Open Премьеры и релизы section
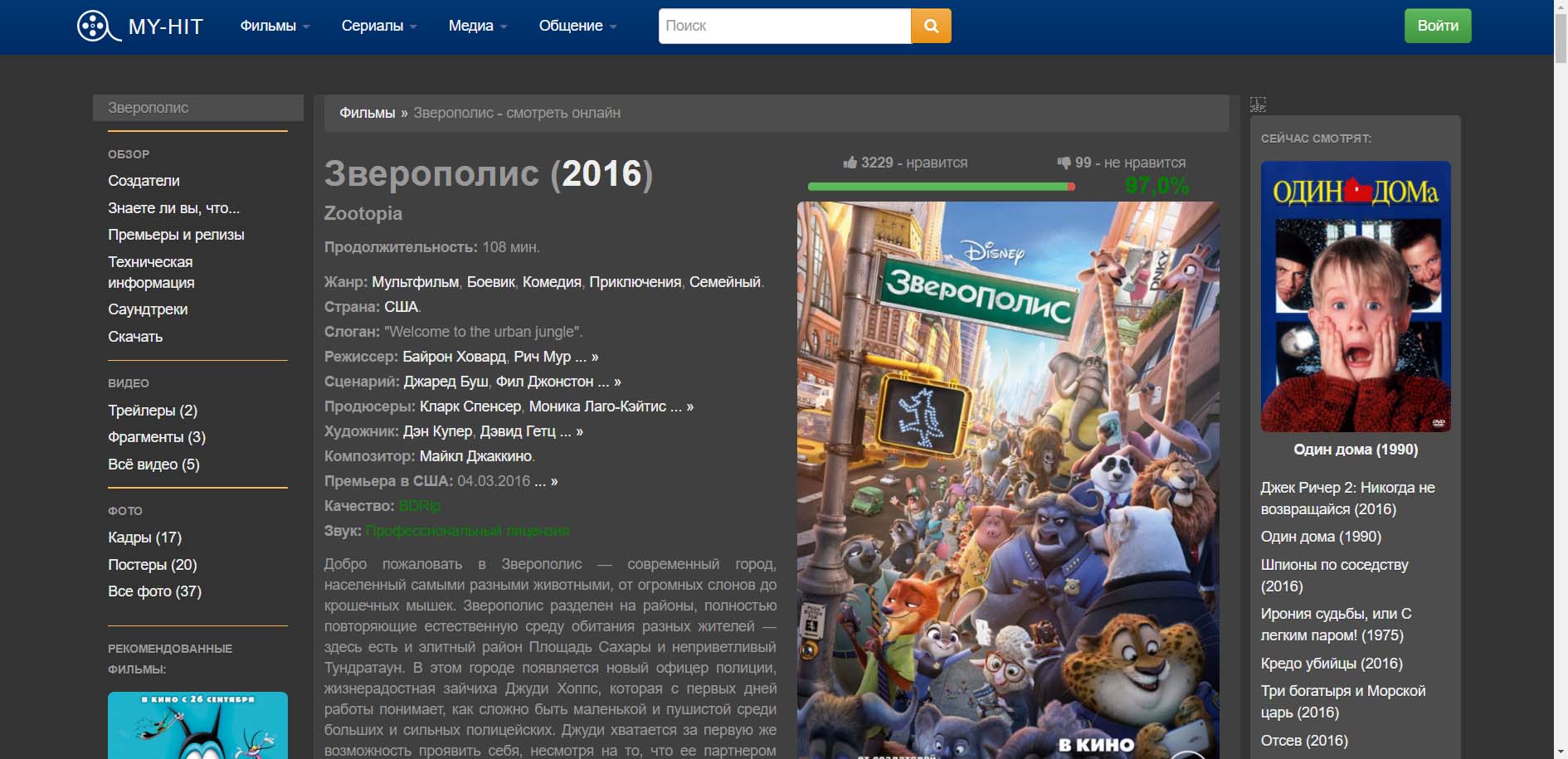Image resolution: width=1568 pixels, height=759 pixels. point(176,235)
